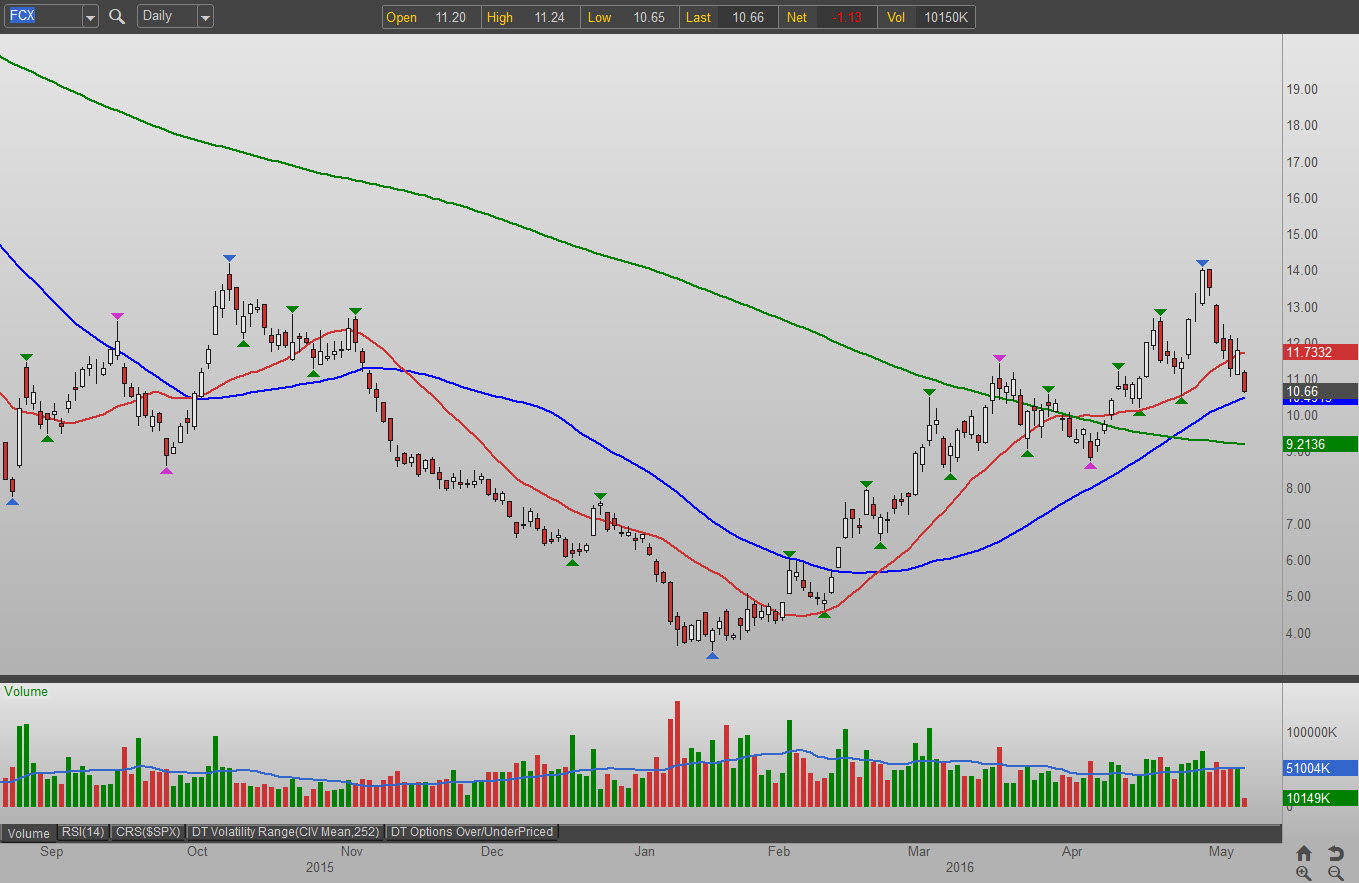Click the blue marker at the January low
This screenshot has height=883, width=1359.
coord(712,656)
